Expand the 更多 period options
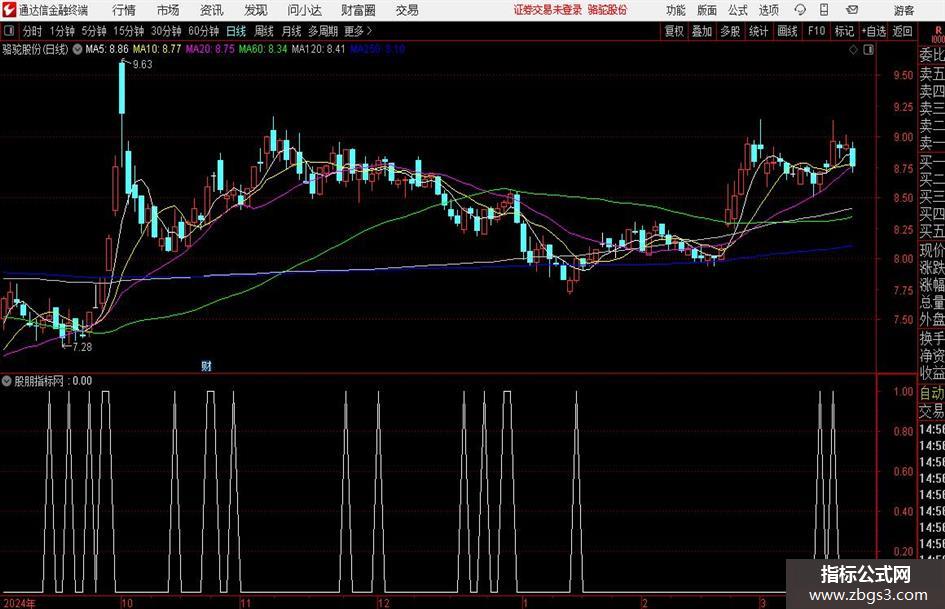This screenshot has width=945, height=609. 358,31
